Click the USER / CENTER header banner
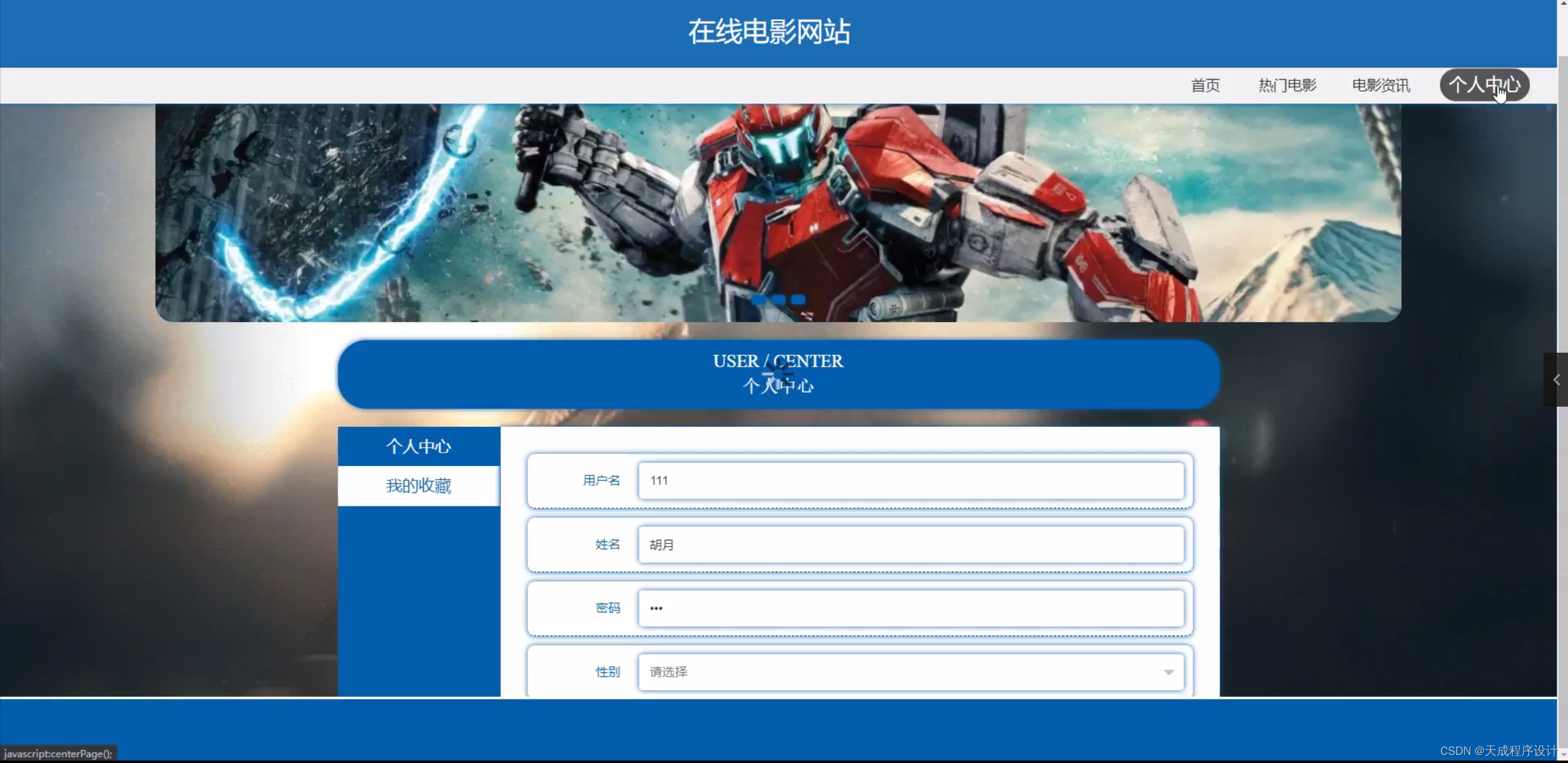 tap(778, 374)
